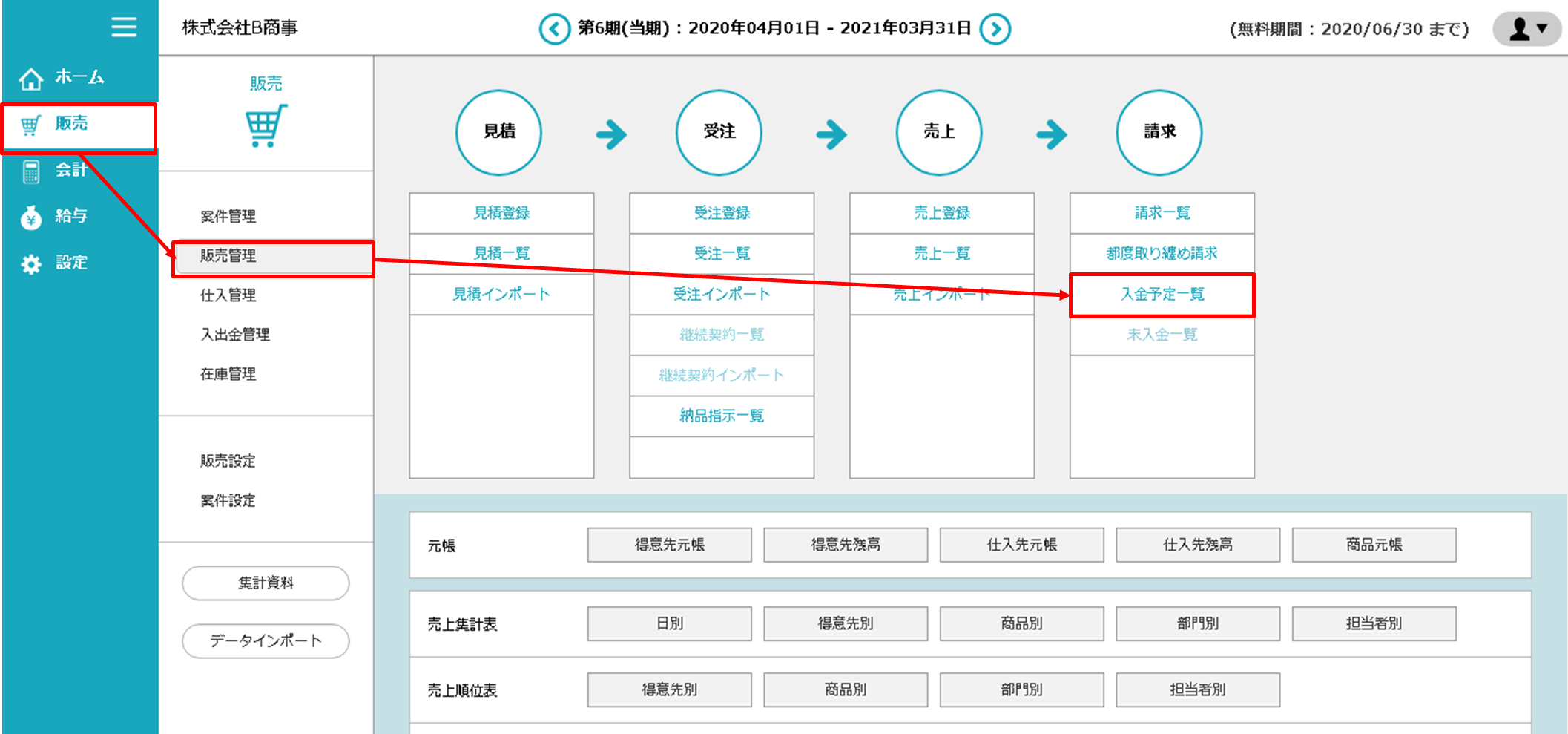Open 納品指示一覧 link
The image size is (1568, 734).
(x=721, y=416)
